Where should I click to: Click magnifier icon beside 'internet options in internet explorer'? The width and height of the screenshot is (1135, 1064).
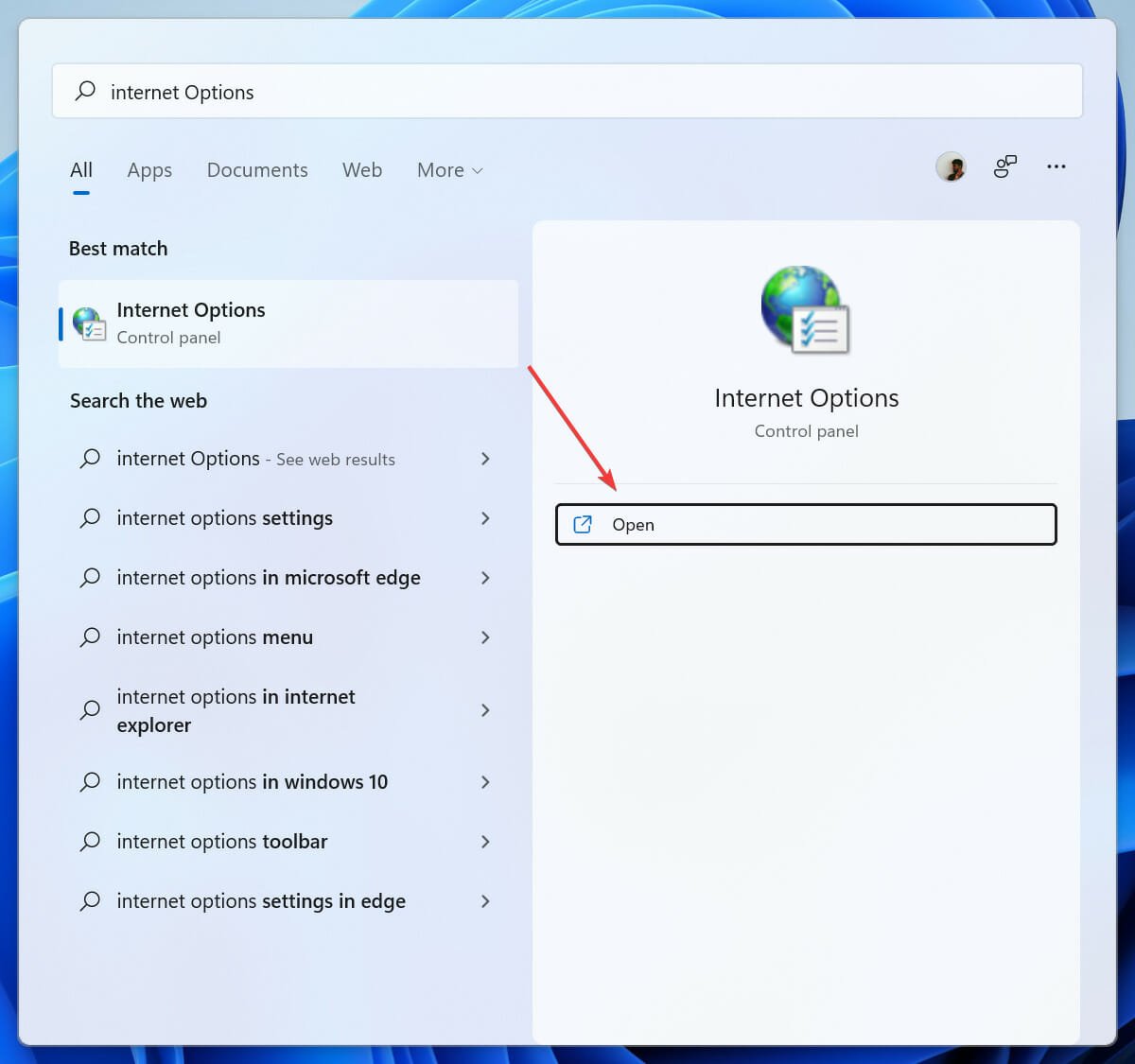click(x=90, y=710)
